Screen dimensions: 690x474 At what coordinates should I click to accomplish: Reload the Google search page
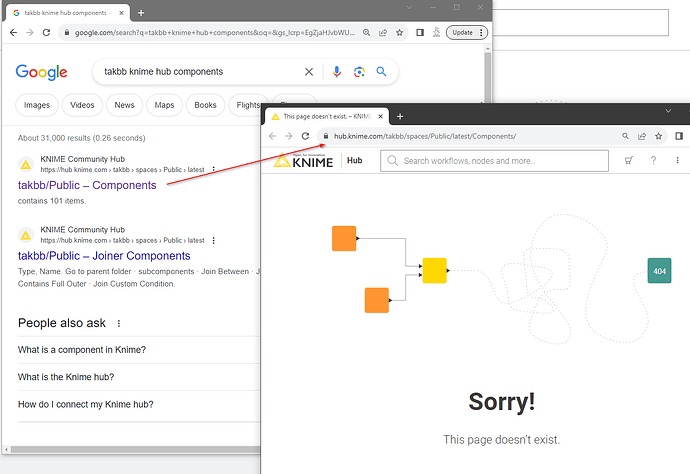click(x=46, y=33)
